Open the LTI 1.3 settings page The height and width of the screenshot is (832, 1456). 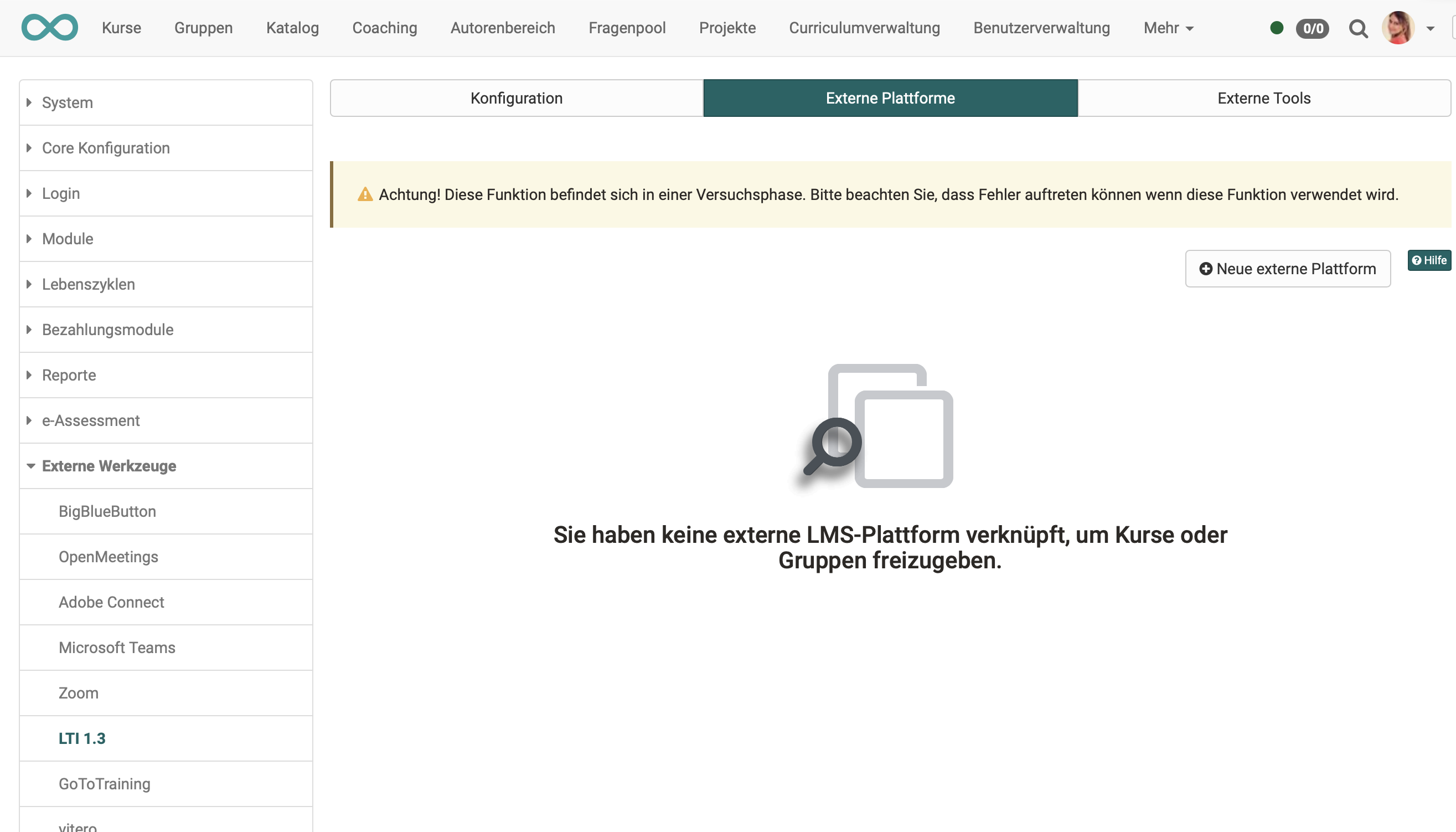(x=81, y=738)
